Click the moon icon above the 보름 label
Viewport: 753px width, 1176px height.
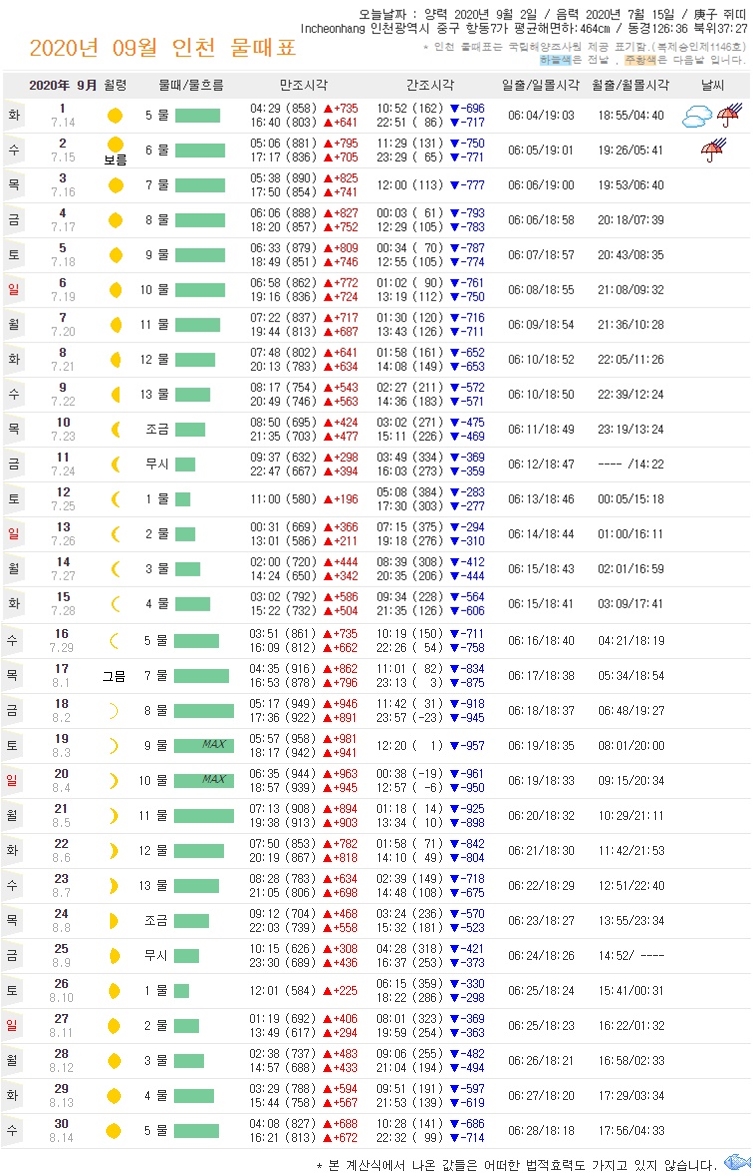point(115,144)
